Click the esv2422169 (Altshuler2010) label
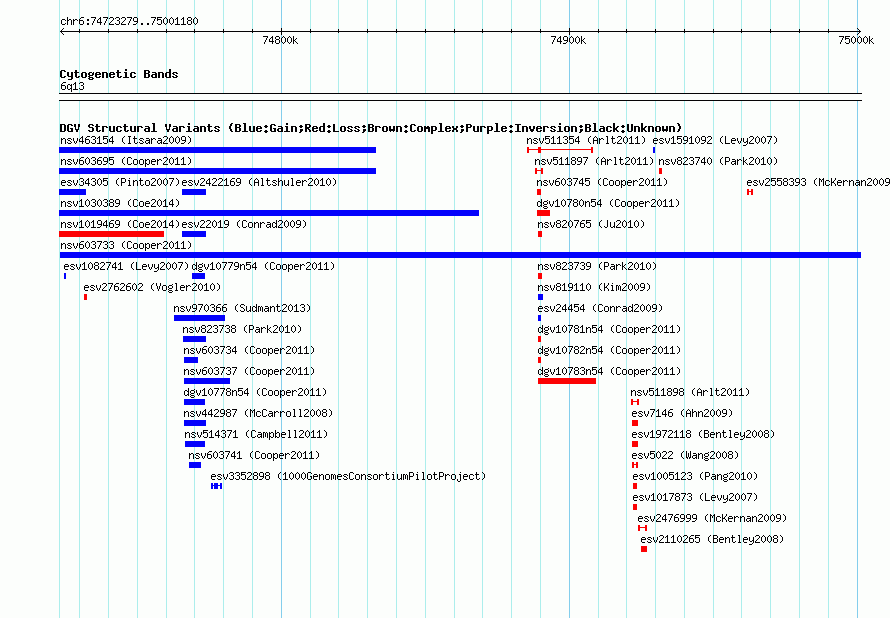 point(259,182)
